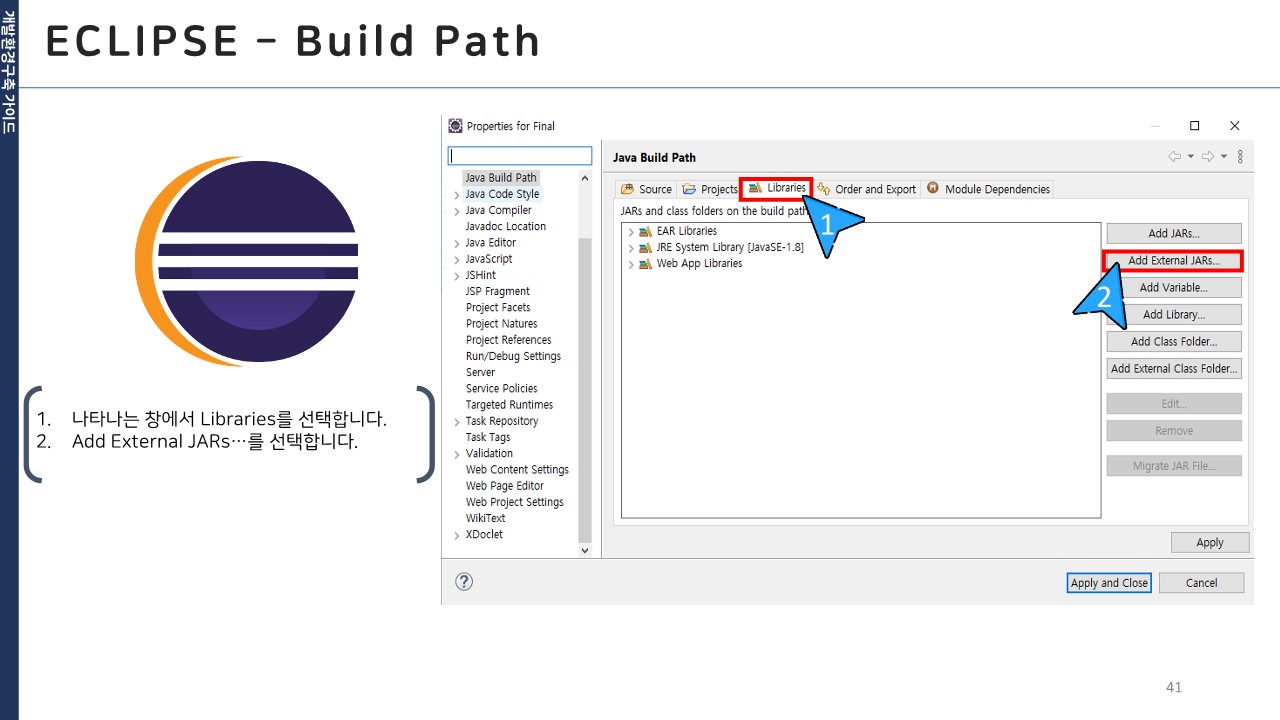Expand the EAR Libraries node
This screenshot has width=1280, height=720.
tap(631, 232)
